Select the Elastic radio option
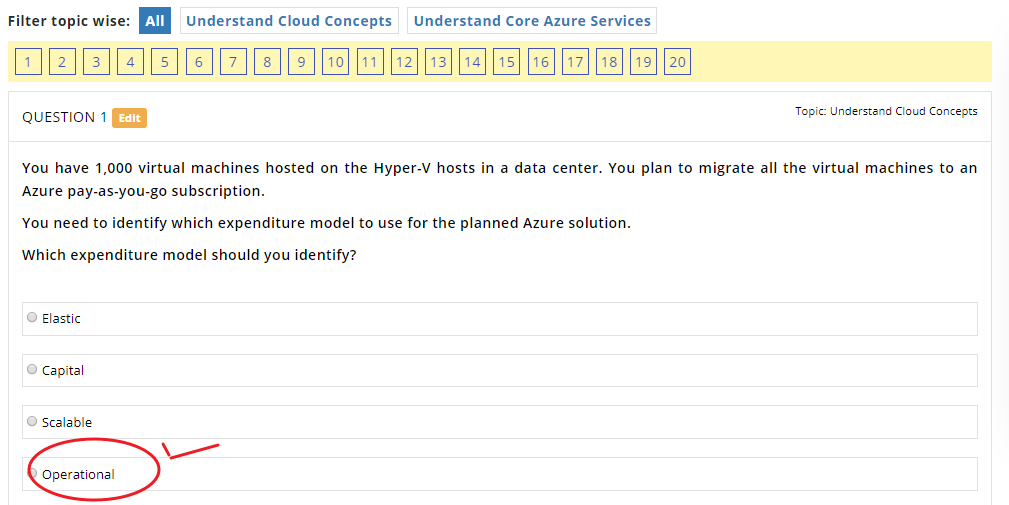Image resolution: width=1009 pixels, height=505 pixels. (32, 318)
